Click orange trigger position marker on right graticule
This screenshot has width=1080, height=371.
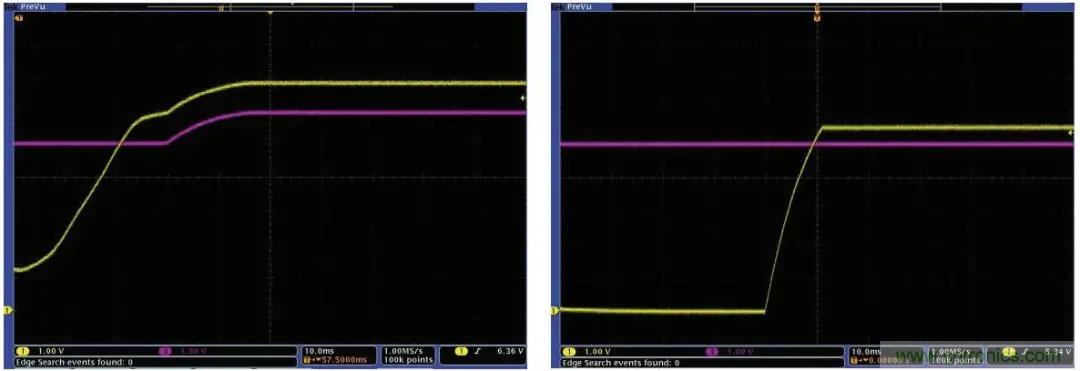(817, 17)
